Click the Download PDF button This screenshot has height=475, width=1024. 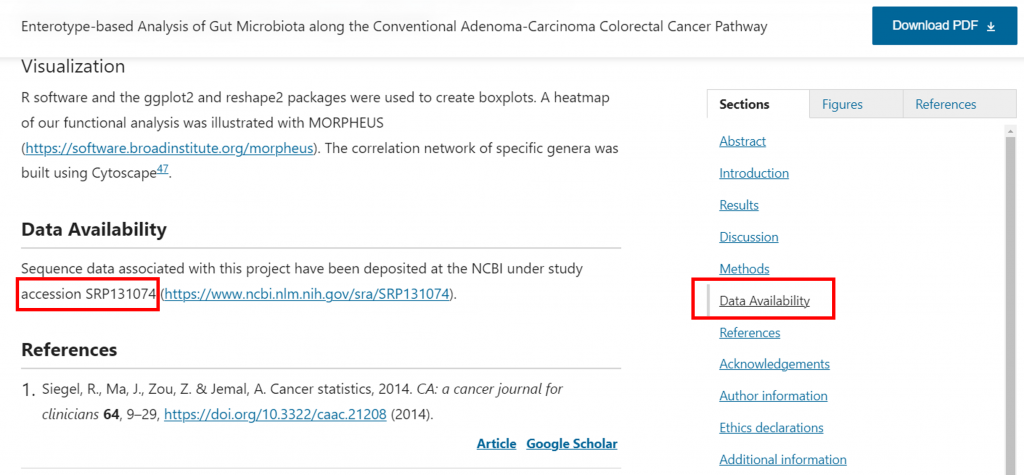(x=943, y=26)
